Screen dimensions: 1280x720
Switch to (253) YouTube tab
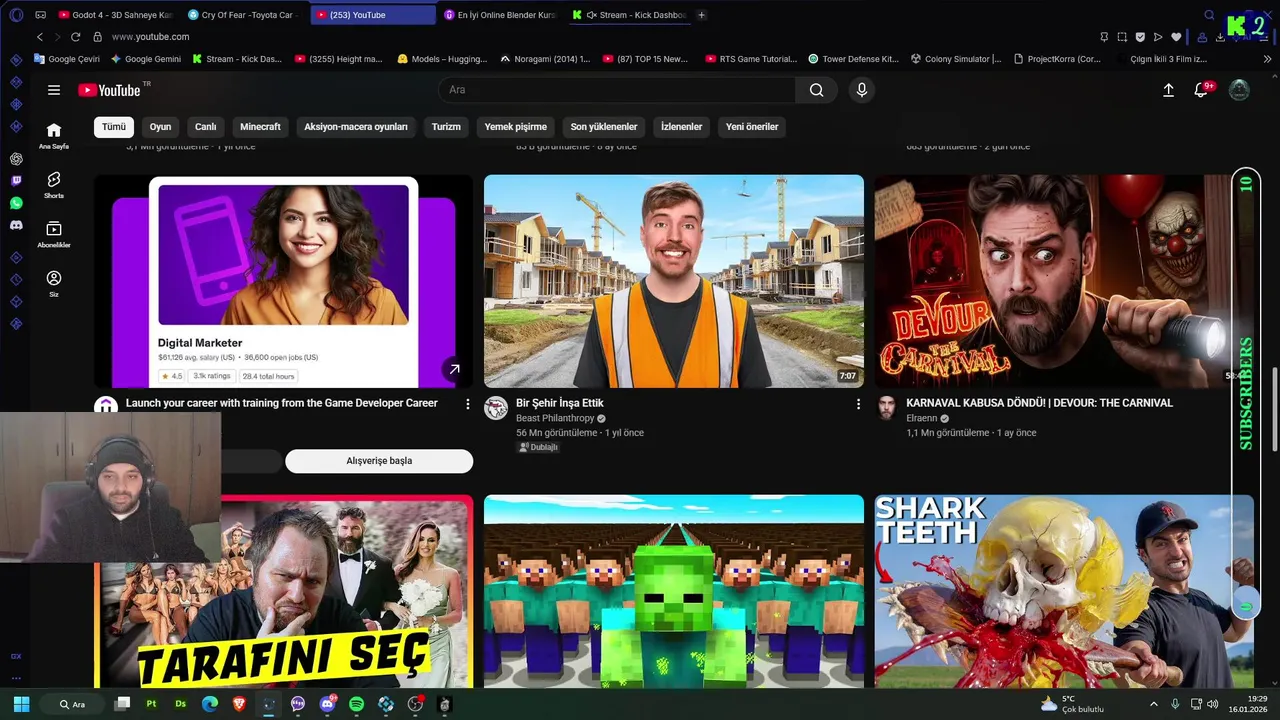372,15
